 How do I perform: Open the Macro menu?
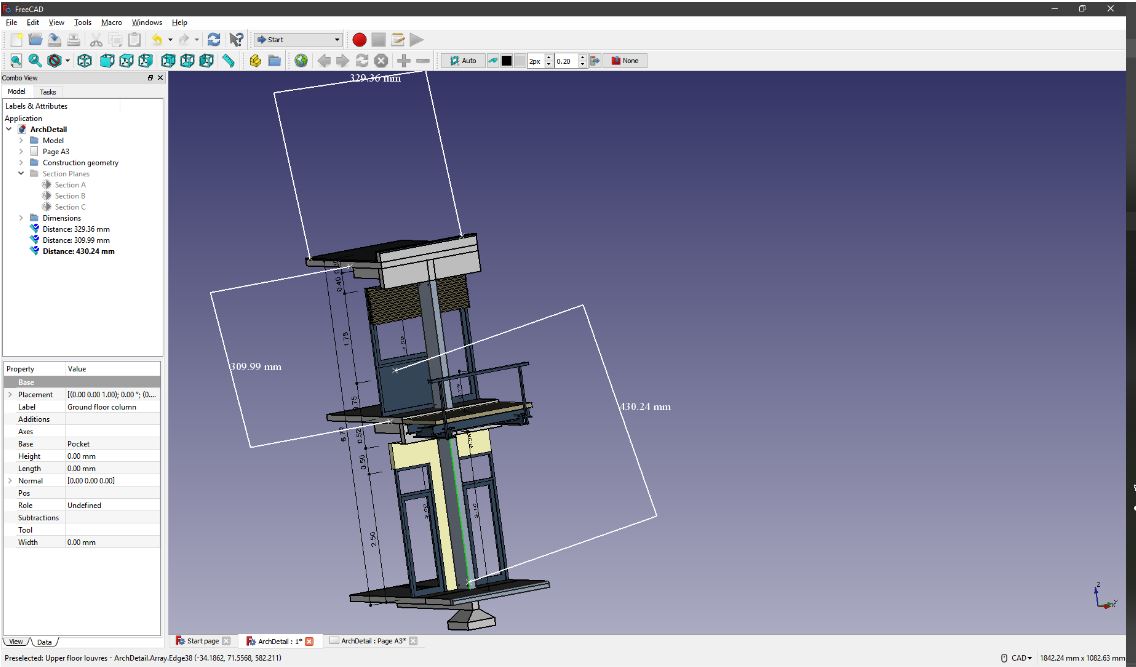111,22
